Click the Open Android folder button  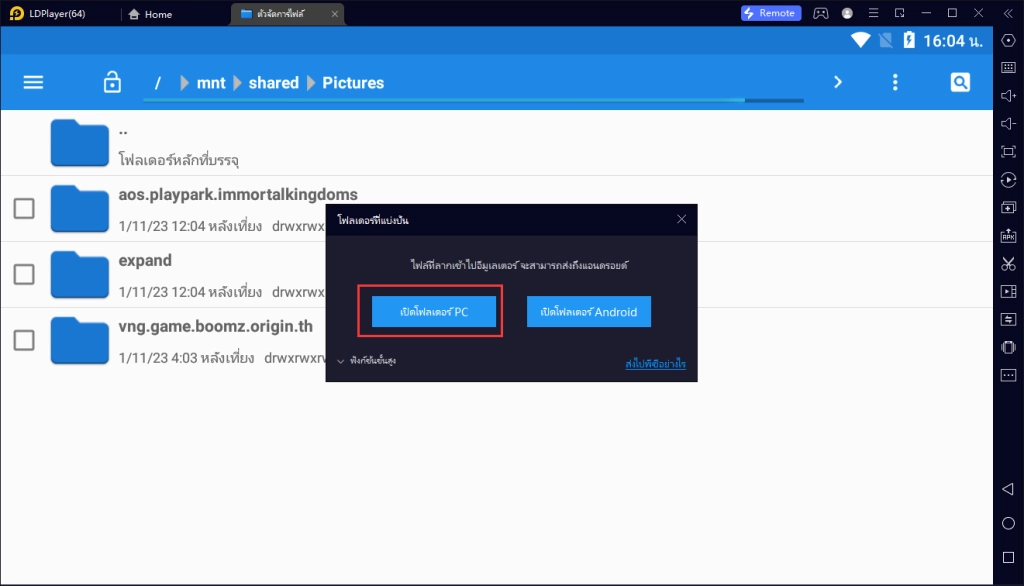click(588, 312)
